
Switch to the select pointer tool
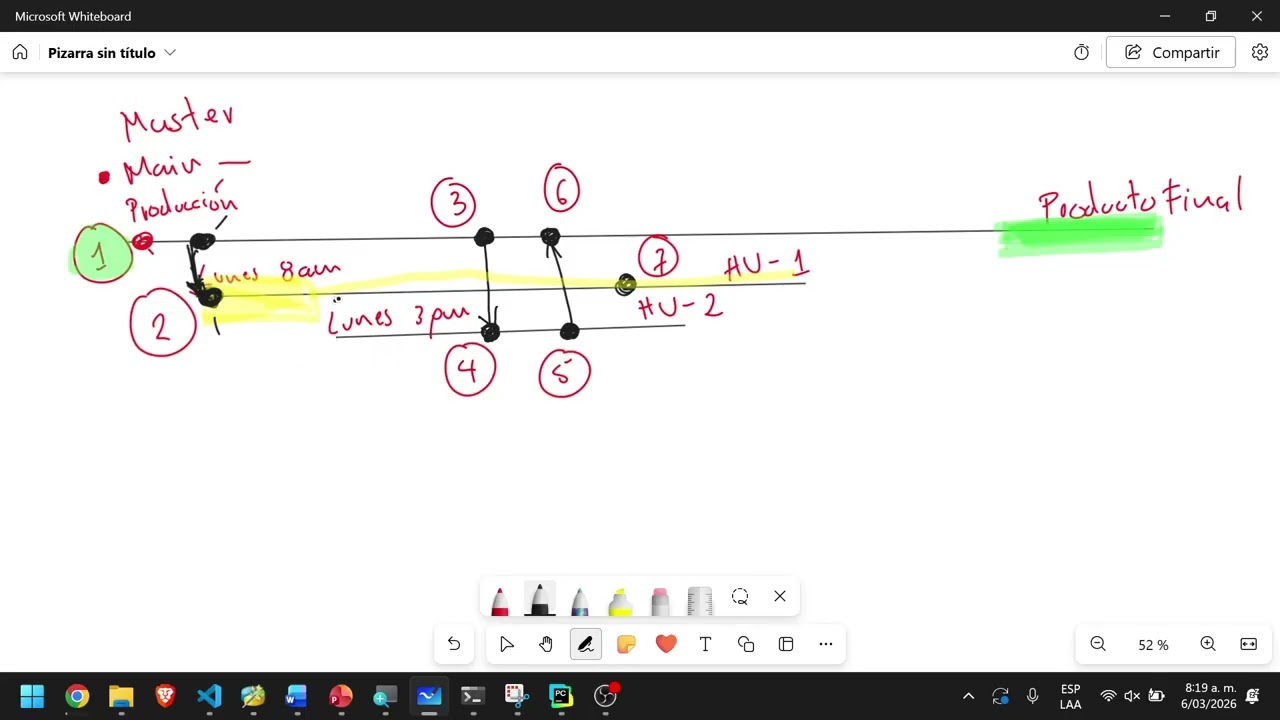pyautogui.click(x=507, y=645)
